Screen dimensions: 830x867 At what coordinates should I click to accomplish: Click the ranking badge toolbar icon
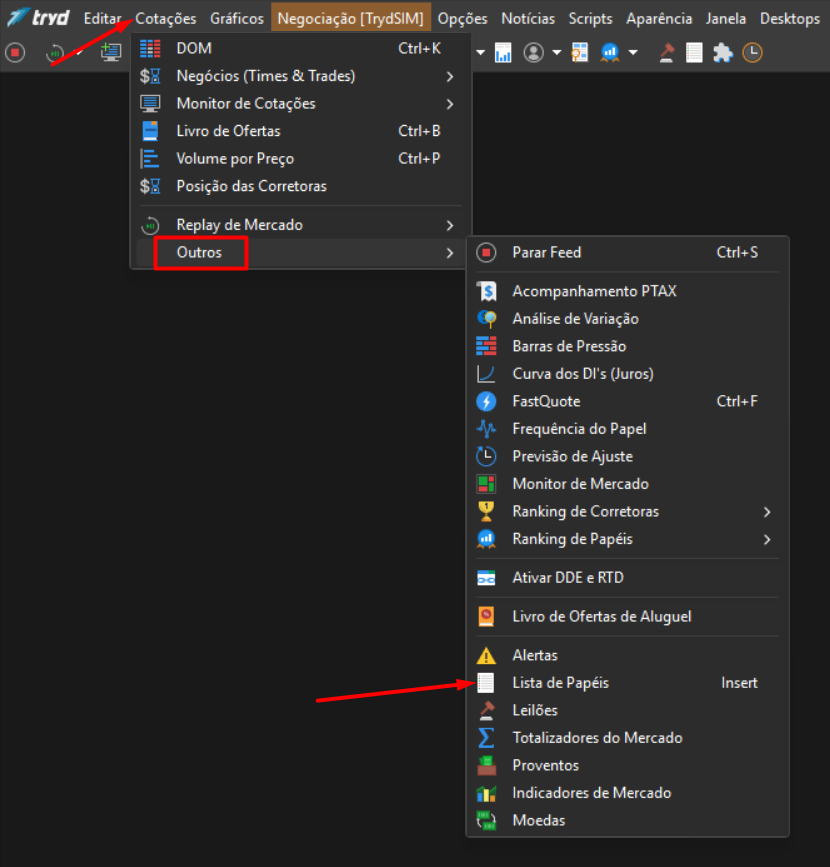[x=609, y=53]
